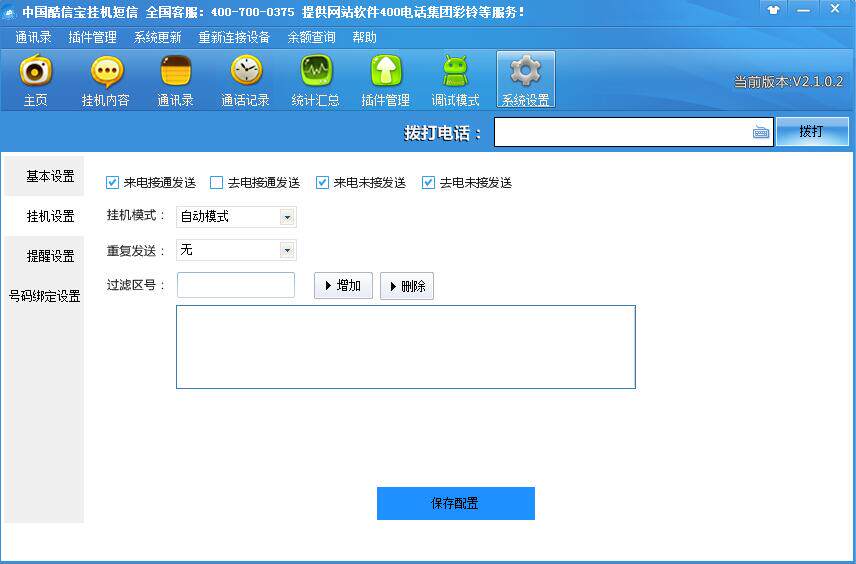Uncheck the 来电接通发送 checkbox
Screen dimensions: 856x564
113,183
